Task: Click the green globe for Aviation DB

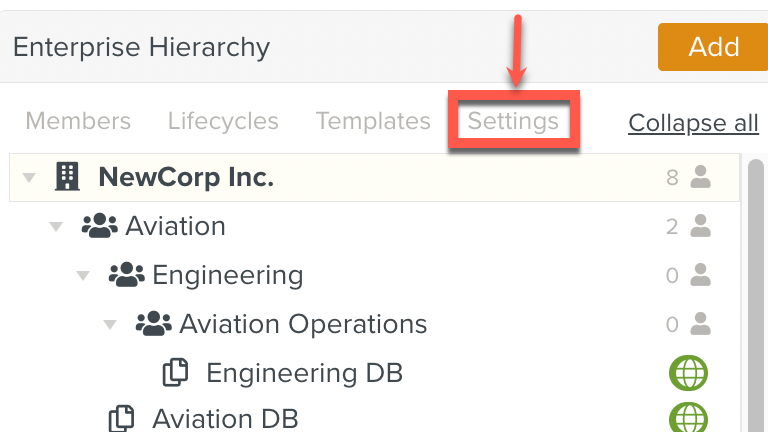Action: point(688,418)
